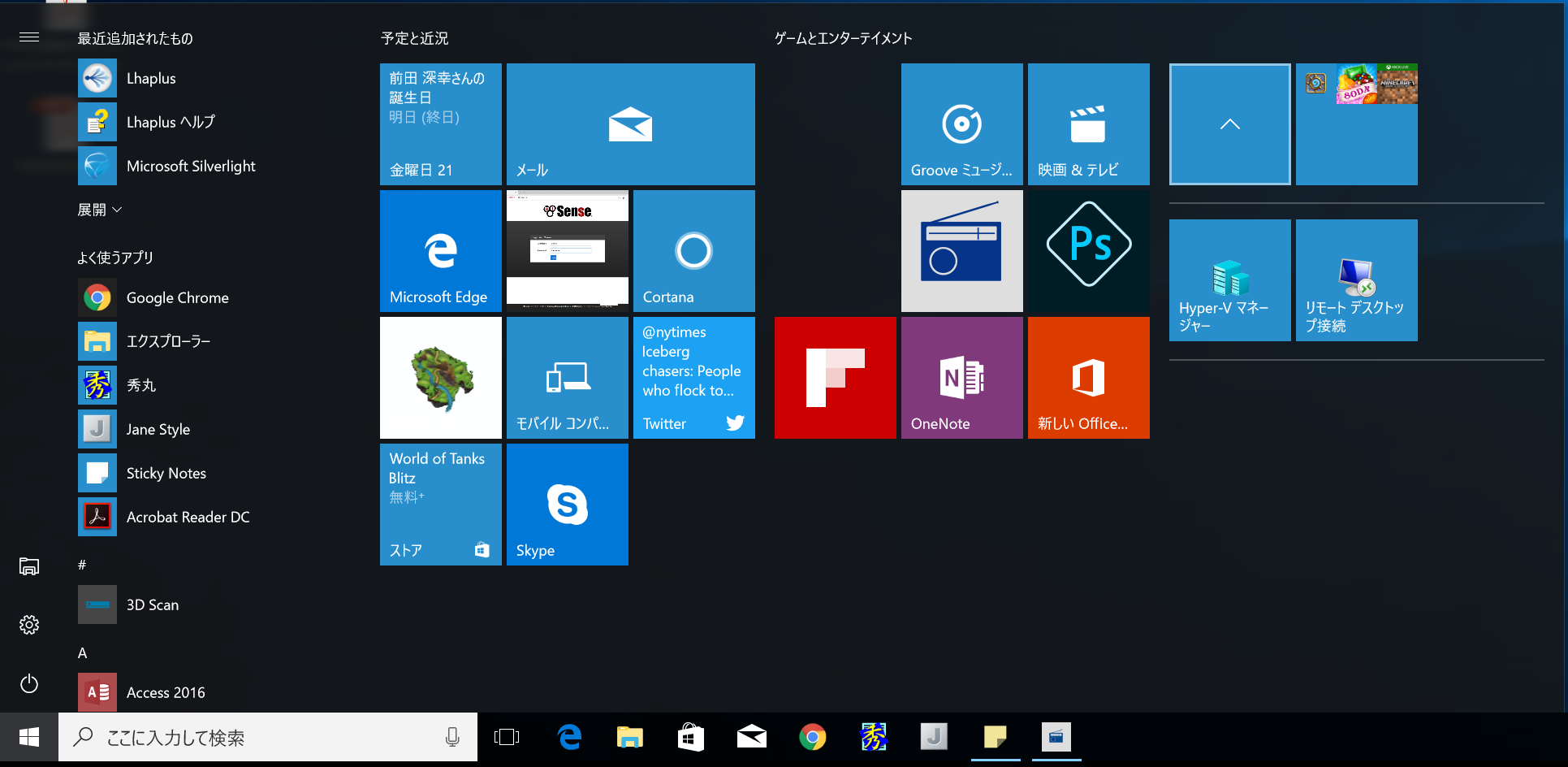This screenshot has height=767, width=1568.
Task: Open the 映画 & テレビ tile
Action: (1089, 124)
